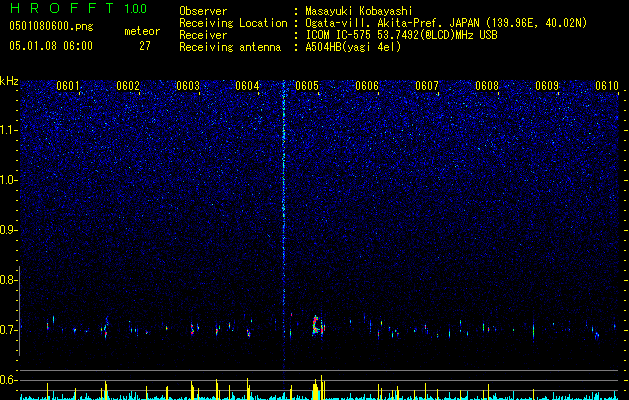Click the 0.6 kHz axis label
The width and height of the screenshot is (629, 400).
(8, 380)
